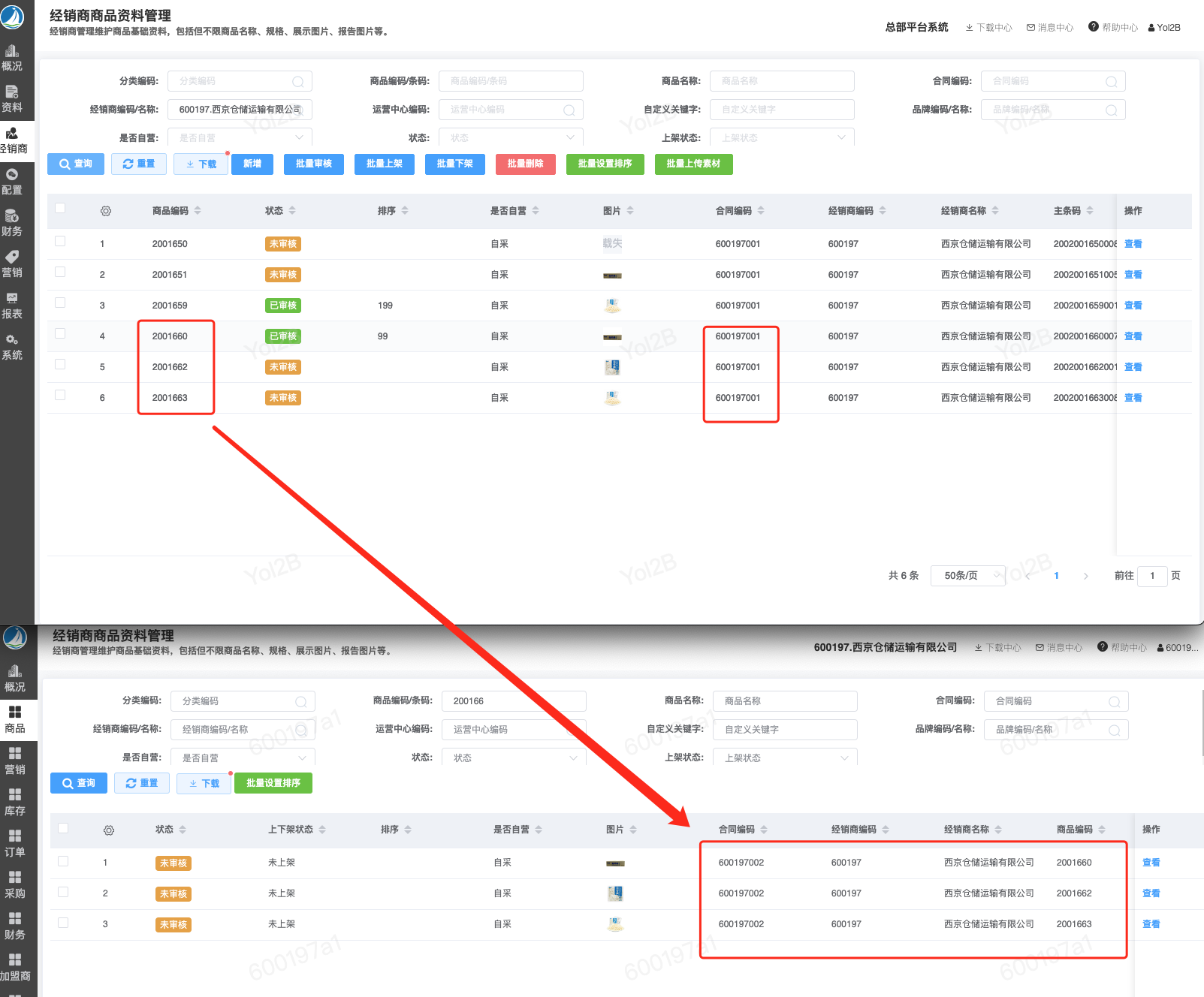The height and width of the screenshot is (997, 1204).
Task: Select 营销 in the bottom window sidebar
Action: pos(15,761)
